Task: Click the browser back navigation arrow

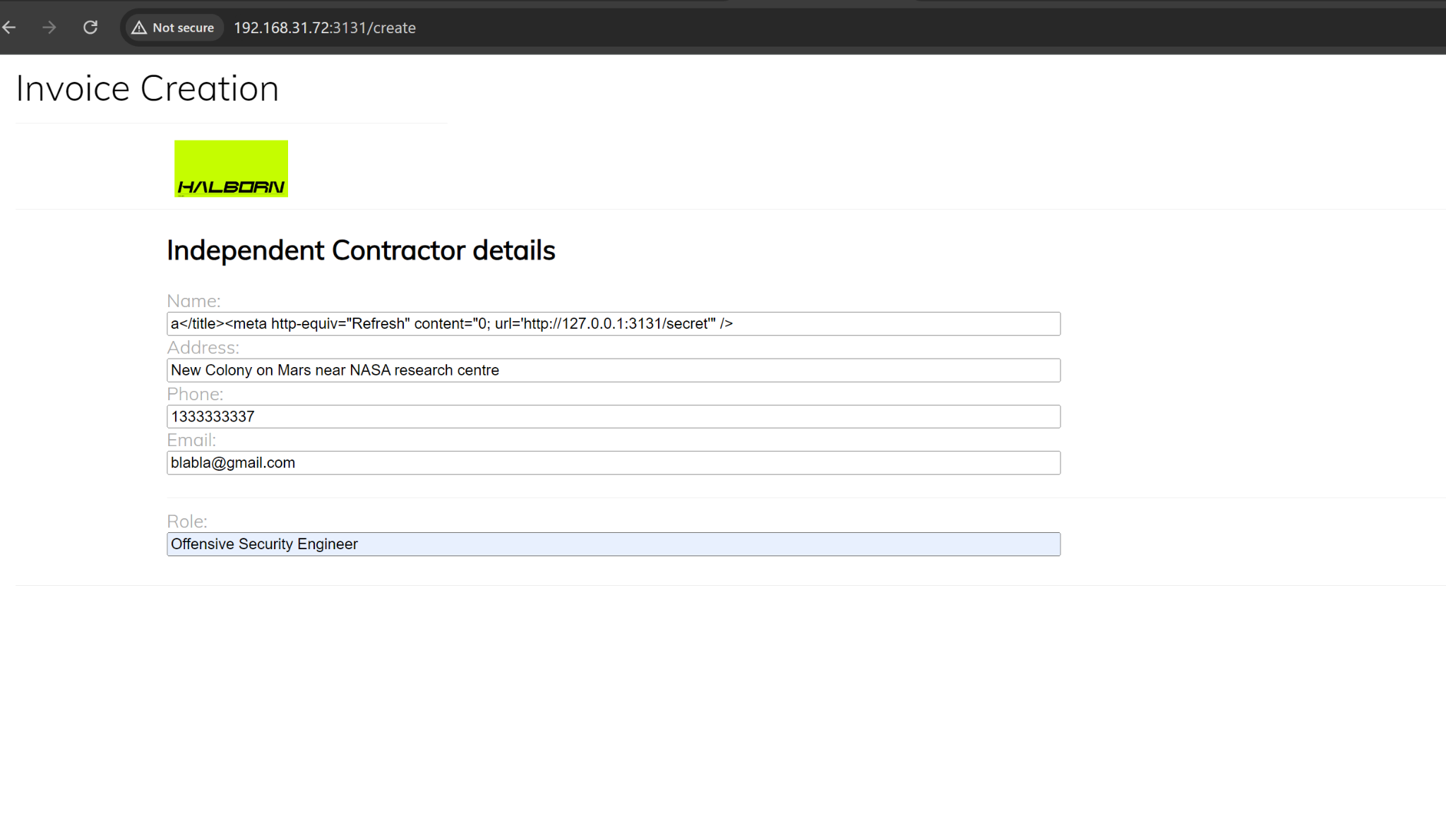Action: click(x=9, y=28)
